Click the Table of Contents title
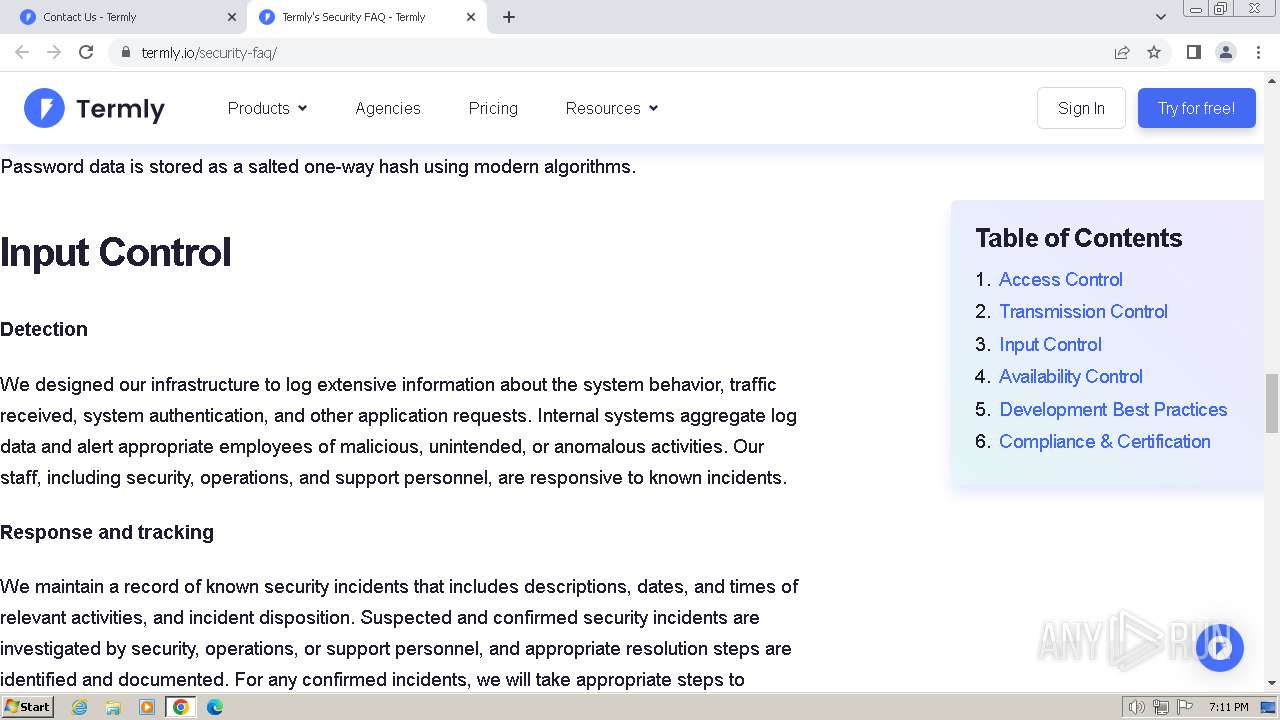Viewport: 1280px width, 720px height. (1078, 238)
